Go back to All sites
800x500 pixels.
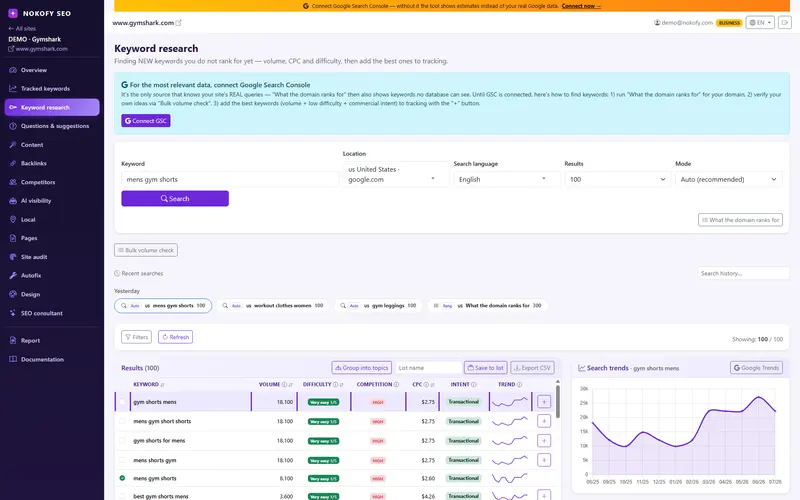[22, 29]
